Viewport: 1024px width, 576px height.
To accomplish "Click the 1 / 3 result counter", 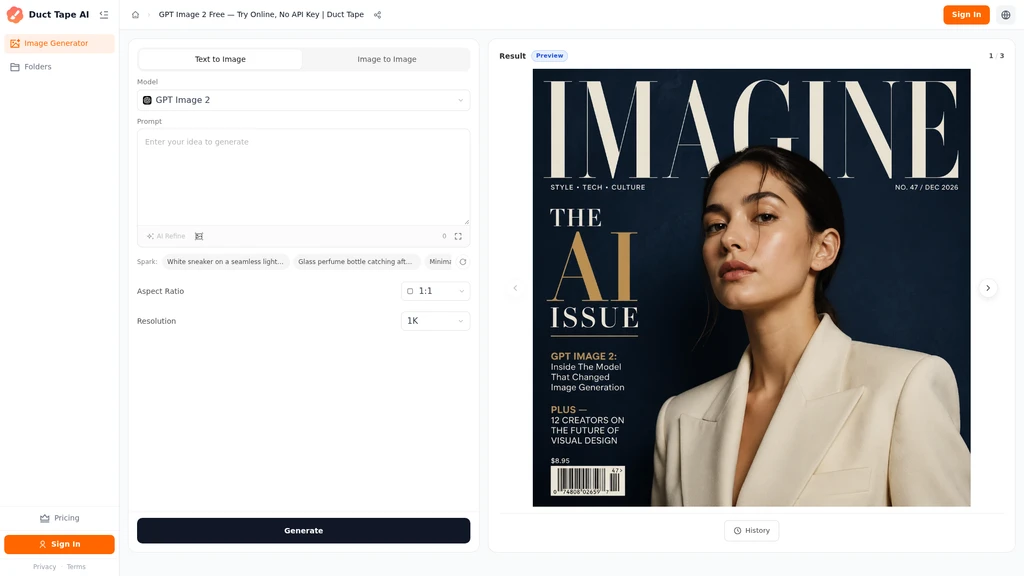I will click(x=996, y=56).
